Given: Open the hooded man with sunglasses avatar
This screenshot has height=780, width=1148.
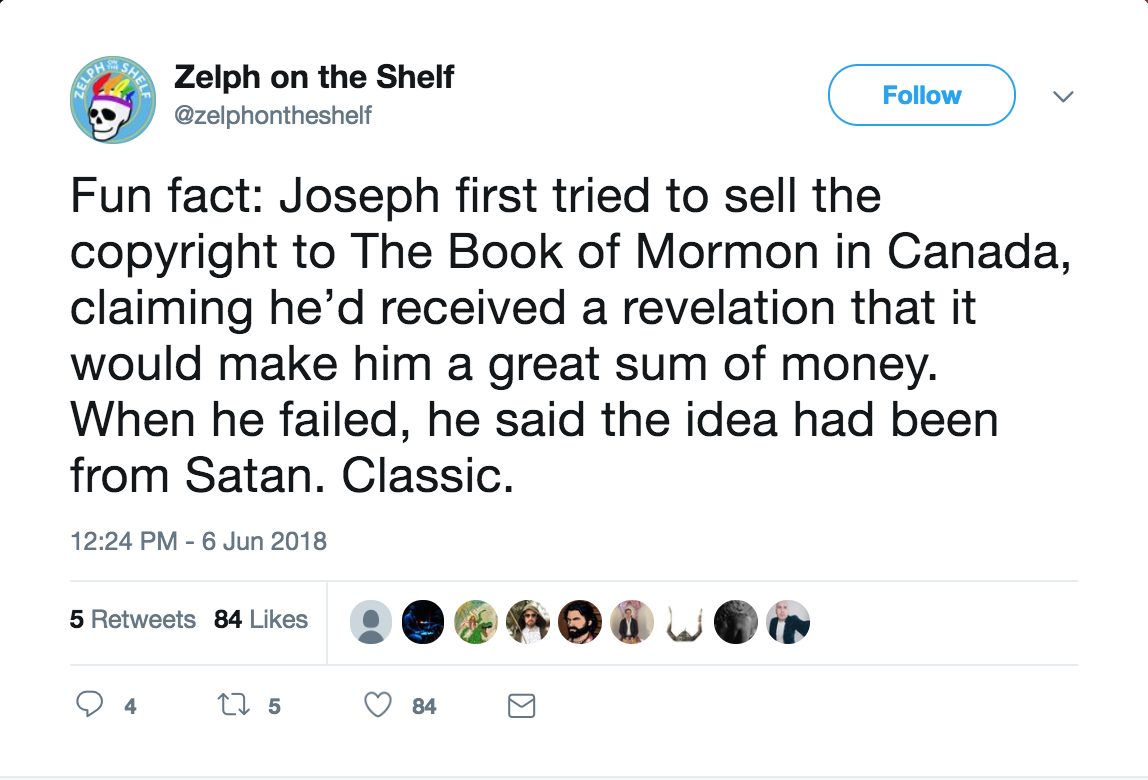Looking at the screenshot, I should (527, 623).
